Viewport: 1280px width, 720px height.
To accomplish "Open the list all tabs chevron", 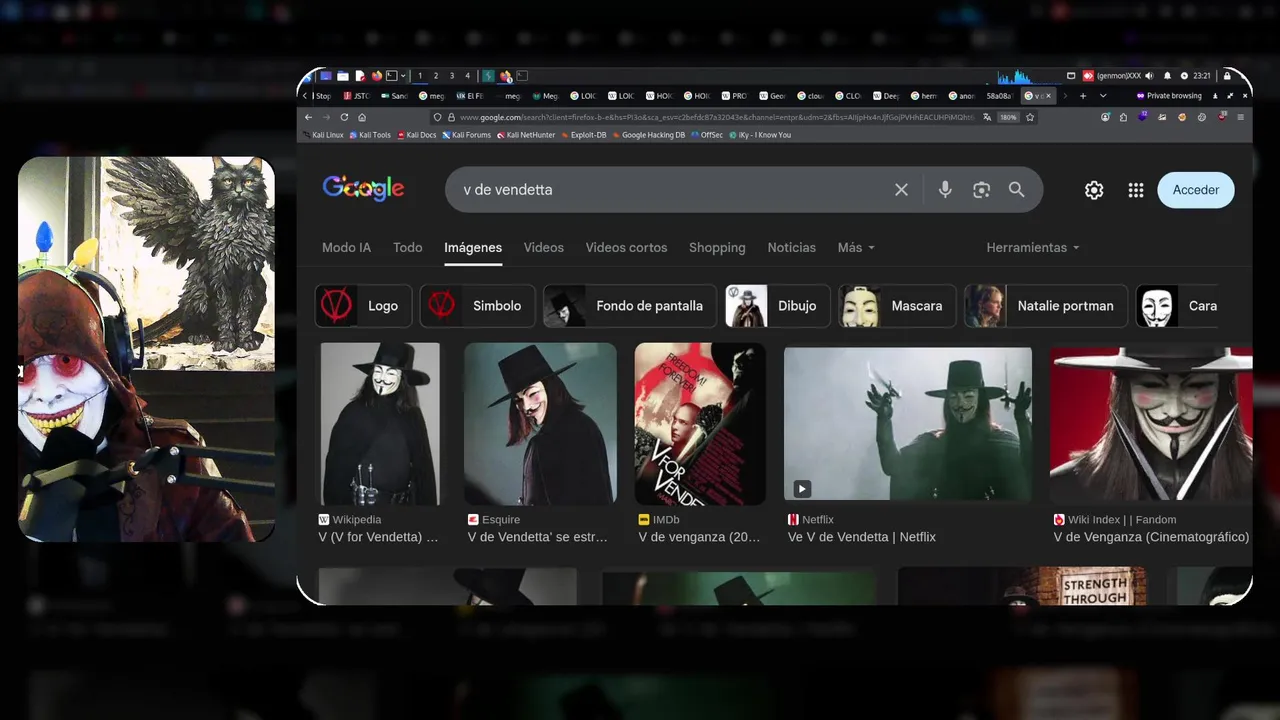I will pyautogui.click(x=1103, y=96).
